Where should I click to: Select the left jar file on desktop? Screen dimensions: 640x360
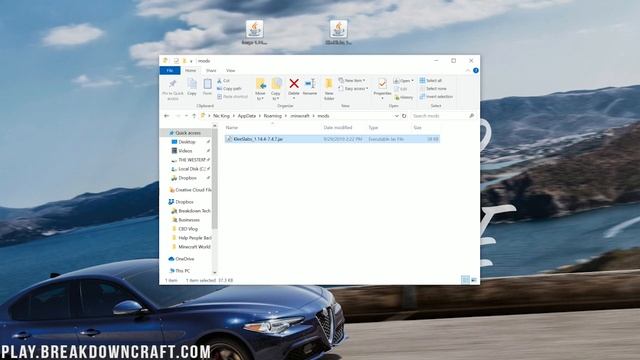(x=254, y=33)
